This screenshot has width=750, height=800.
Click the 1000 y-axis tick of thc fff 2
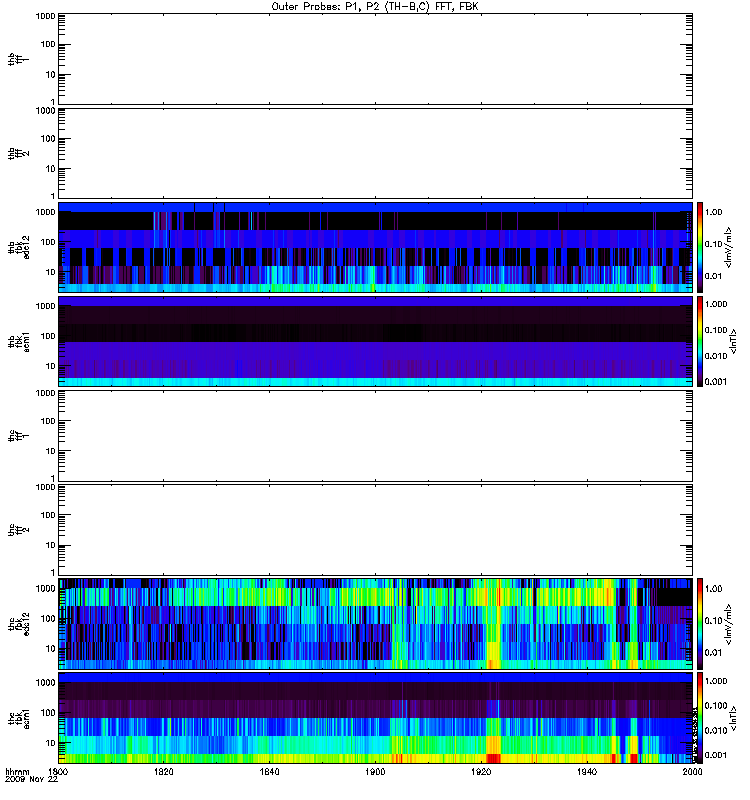(x=45, y=487)
